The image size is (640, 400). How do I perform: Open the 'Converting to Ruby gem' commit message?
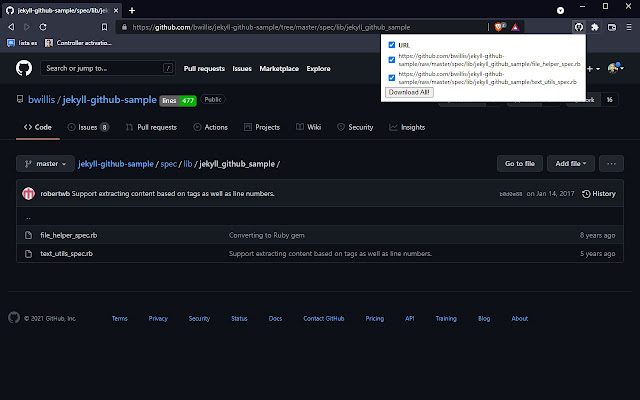tap(267, 235)
